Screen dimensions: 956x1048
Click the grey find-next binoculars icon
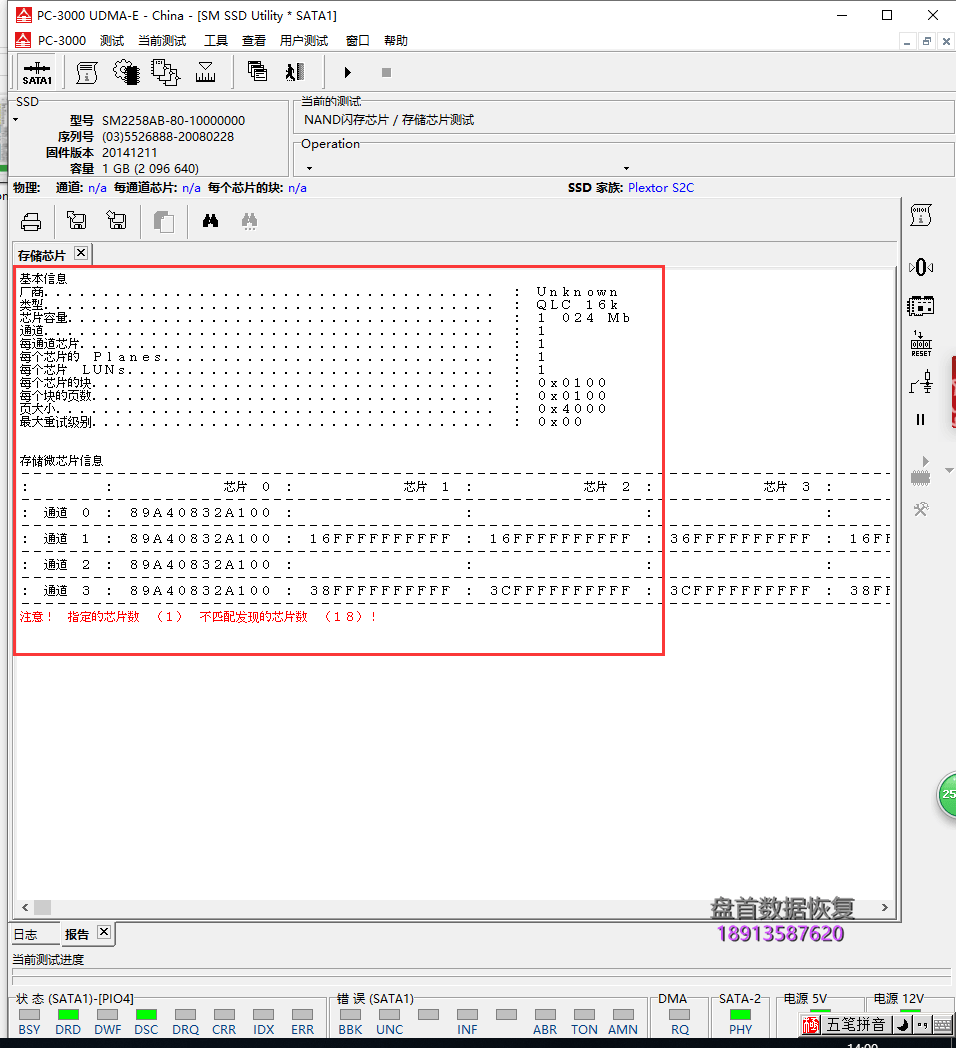pos(249,221)
